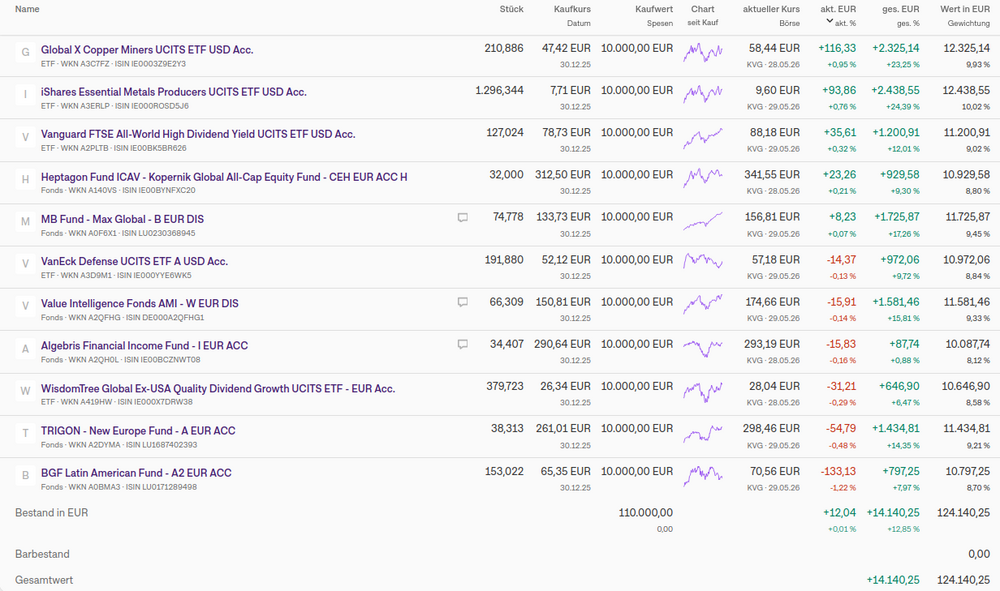1000x591 pixels.
Task: Open Value Intelligence Fonds AMI link
Action: pos(140,303)
